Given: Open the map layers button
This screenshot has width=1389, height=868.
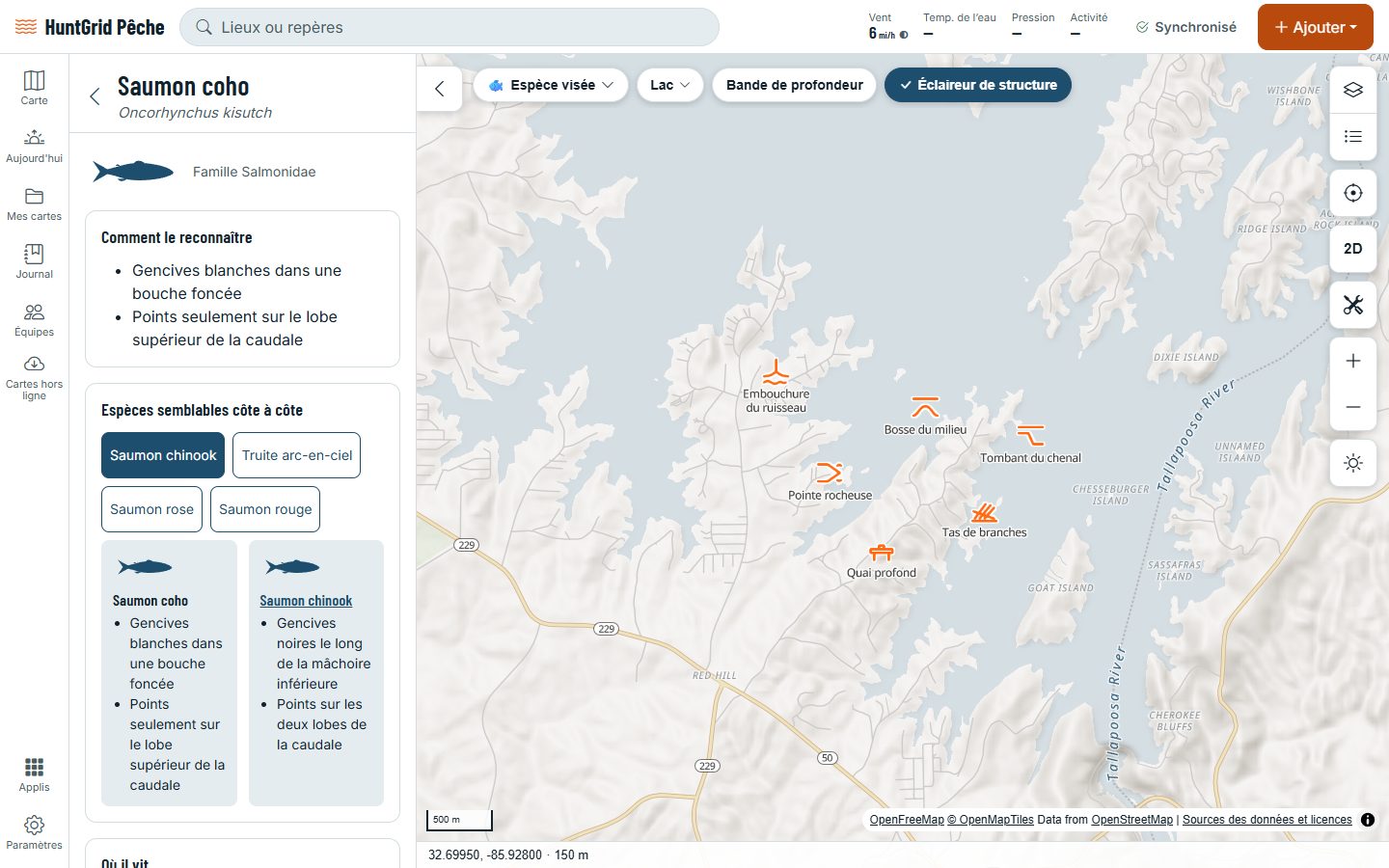Looking at the screenshot, I should pyautogui.click(x=1353, y=90).
